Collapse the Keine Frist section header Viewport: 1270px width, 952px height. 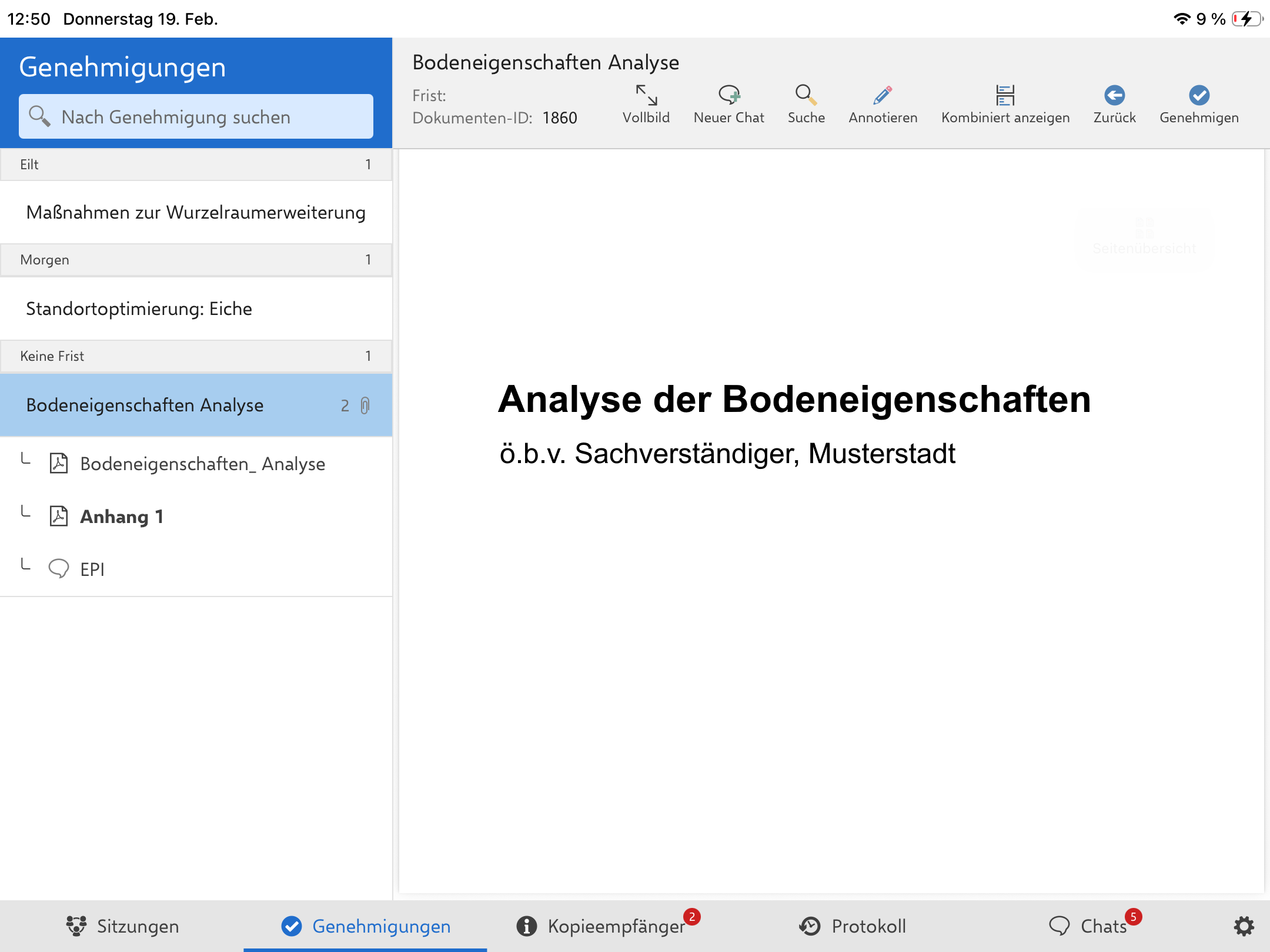pos(196,356)
